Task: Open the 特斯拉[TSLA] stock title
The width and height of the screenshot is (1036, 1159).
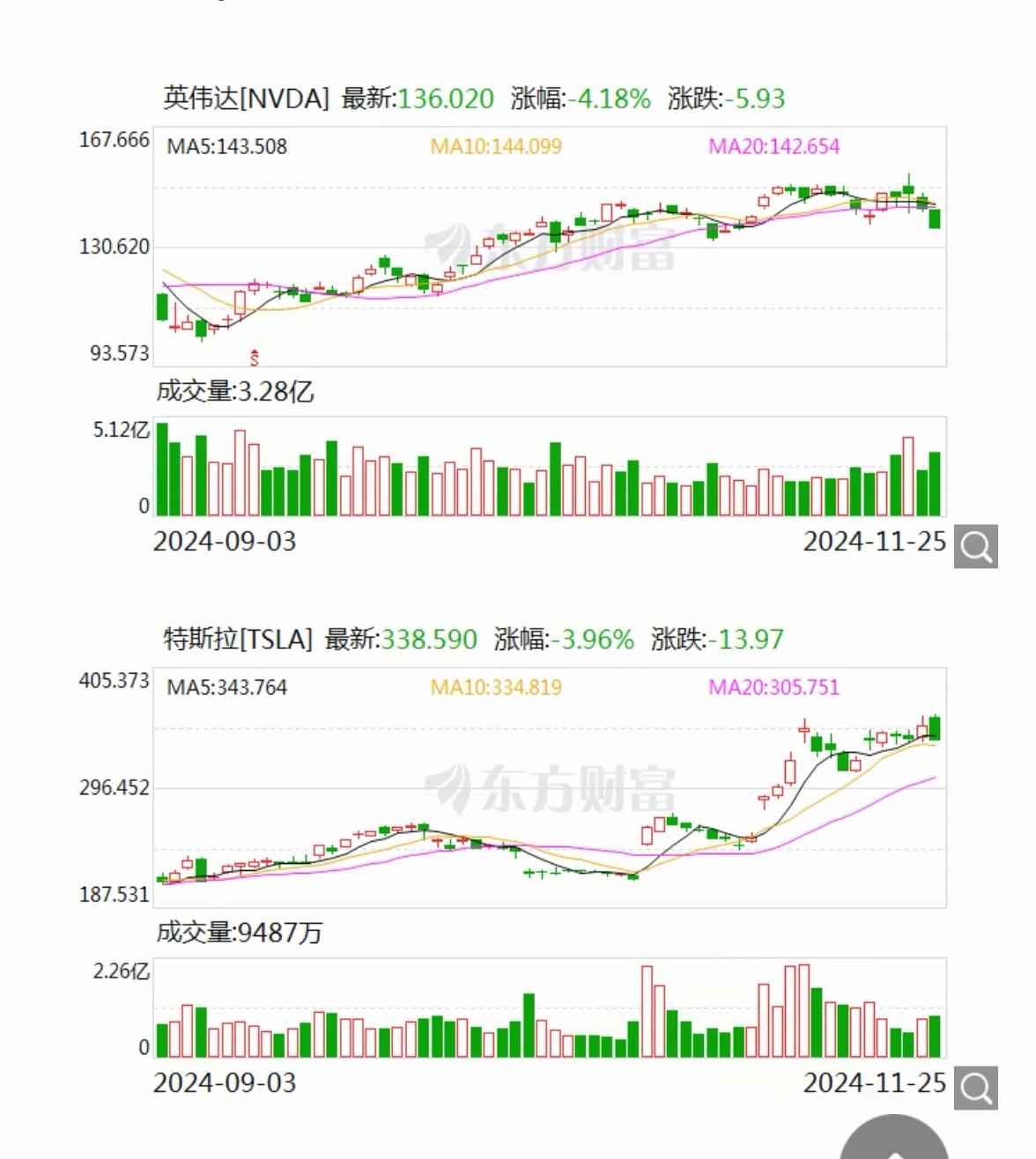Action: [x=238, y=639]
